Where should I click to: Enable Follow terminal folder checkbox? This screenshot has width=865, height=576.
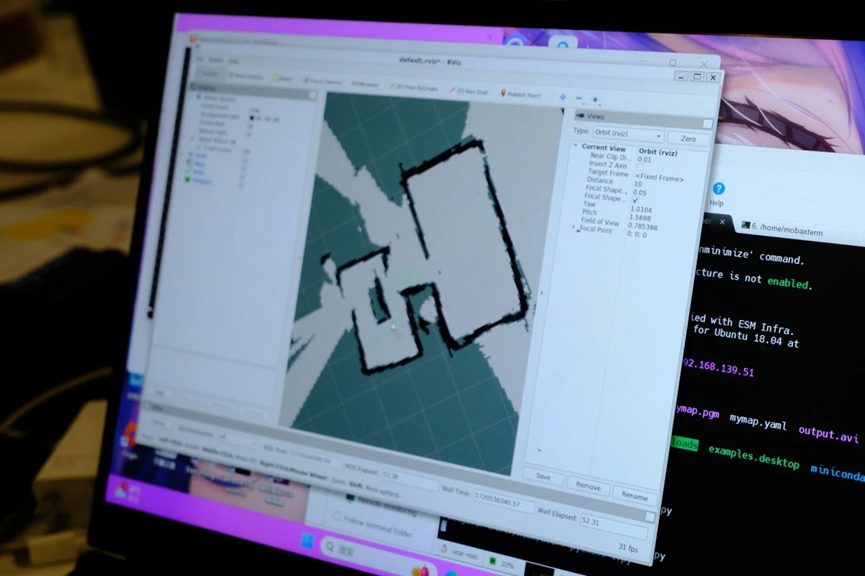click(x=336, y=516)
